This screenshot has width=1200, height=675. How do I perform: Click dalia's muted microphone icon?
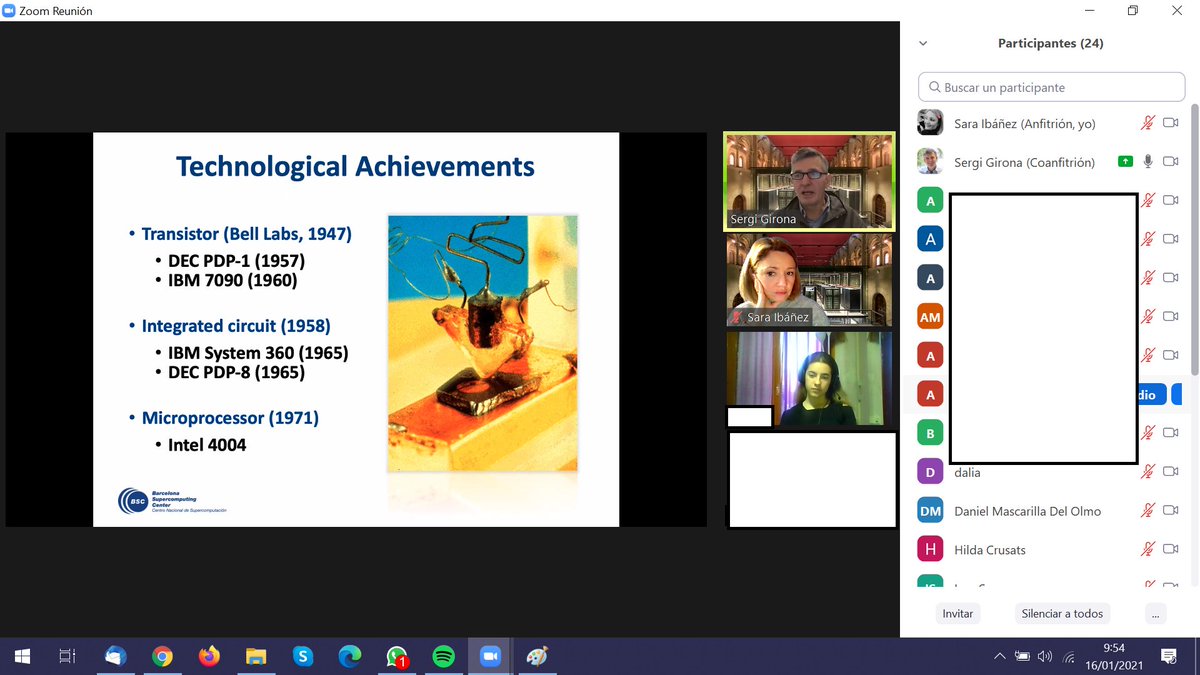coord(1148,472)
